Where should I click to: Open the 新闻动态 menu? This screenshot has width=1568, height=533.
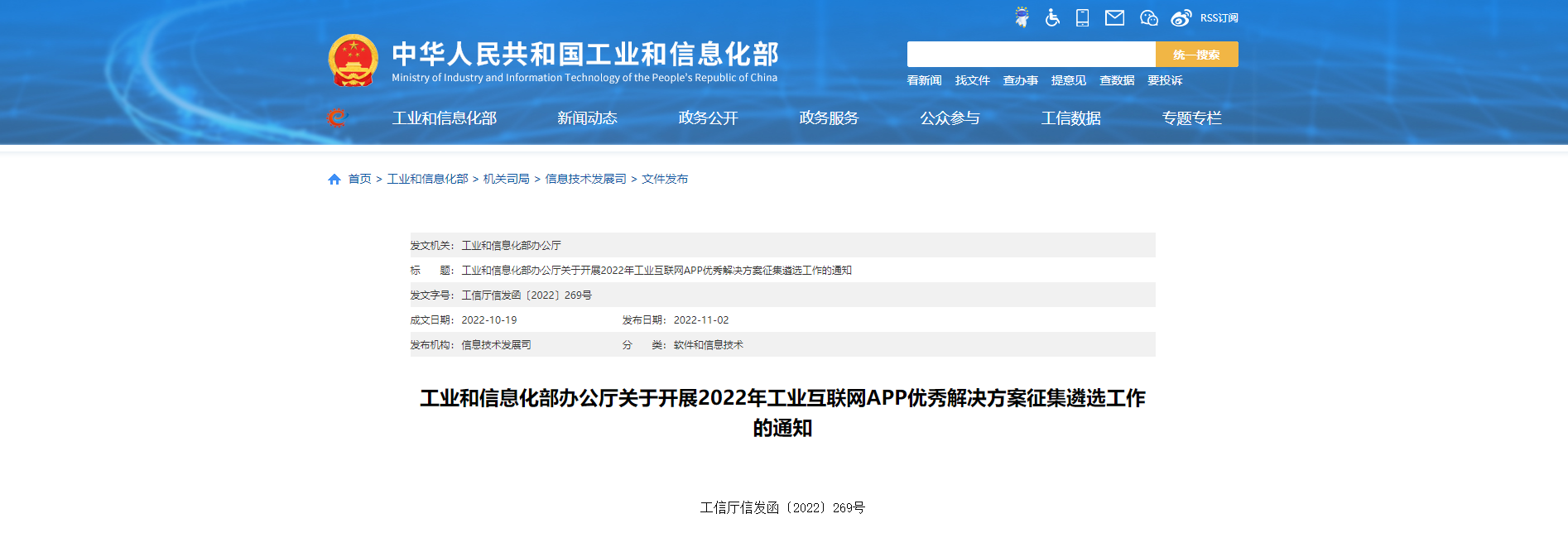587,118
